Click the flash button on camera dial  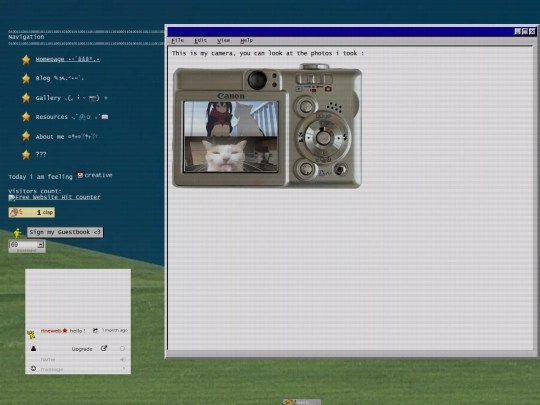(345, 137)
